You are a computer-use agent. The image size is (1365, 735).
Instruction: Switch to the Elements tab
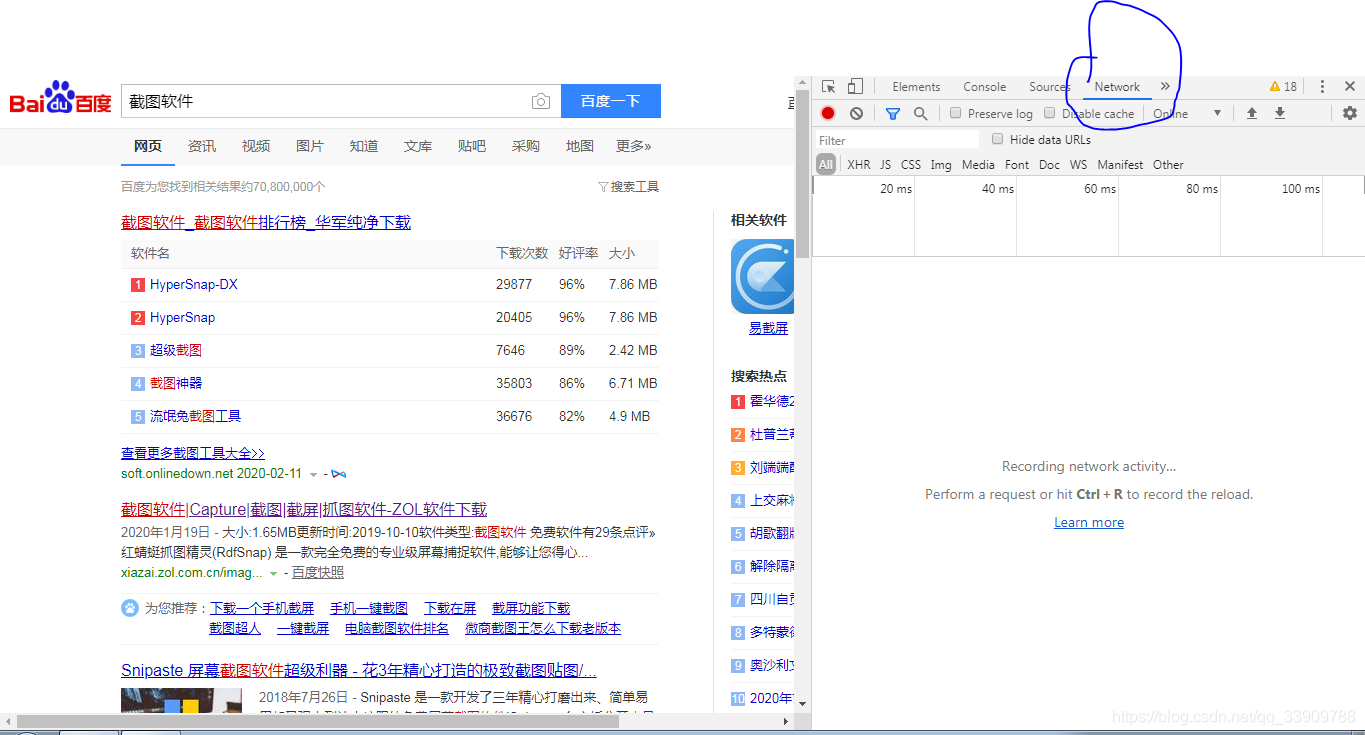pyautogui.click(x=916, y=87)
